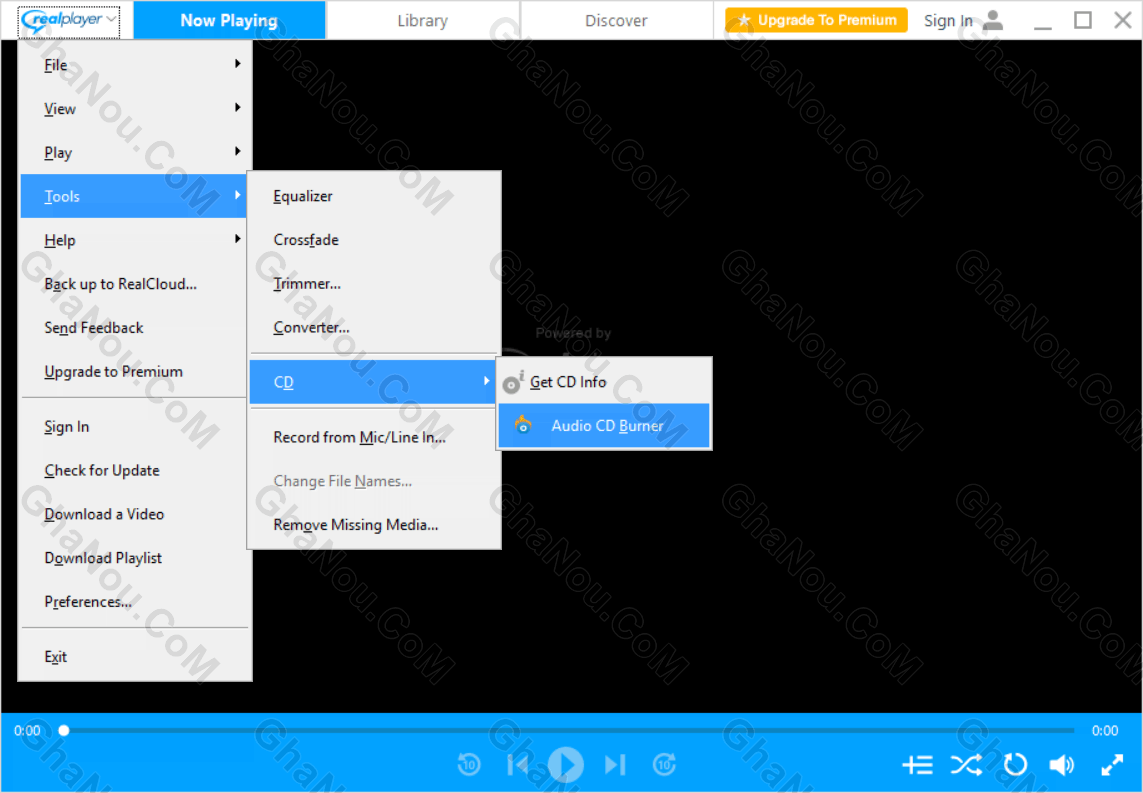Click the user profile icon
1143x793 pixels.
[x=992, y=20]
